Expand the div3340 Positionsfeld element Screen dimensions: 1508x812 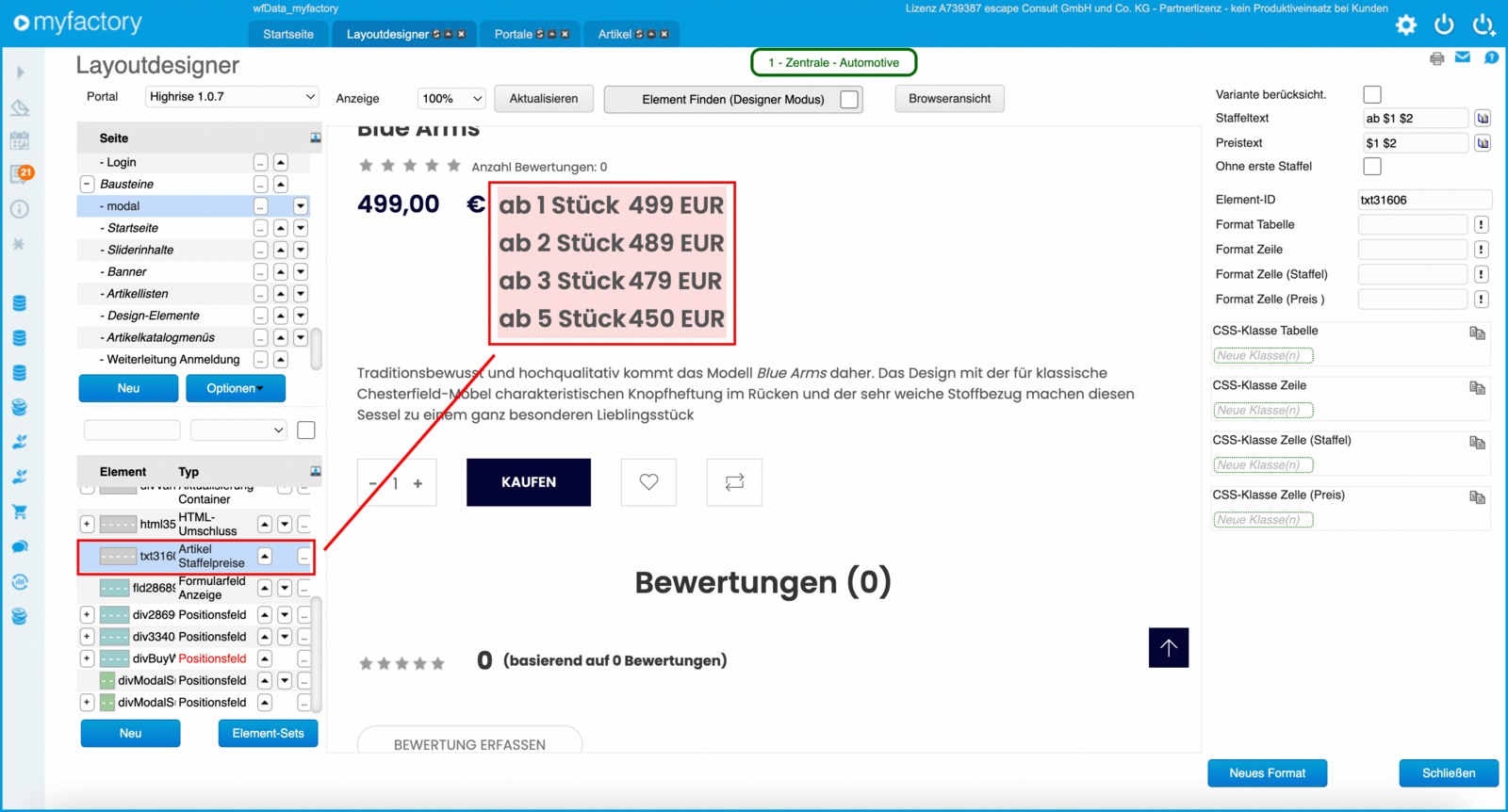tap(87, 637)
